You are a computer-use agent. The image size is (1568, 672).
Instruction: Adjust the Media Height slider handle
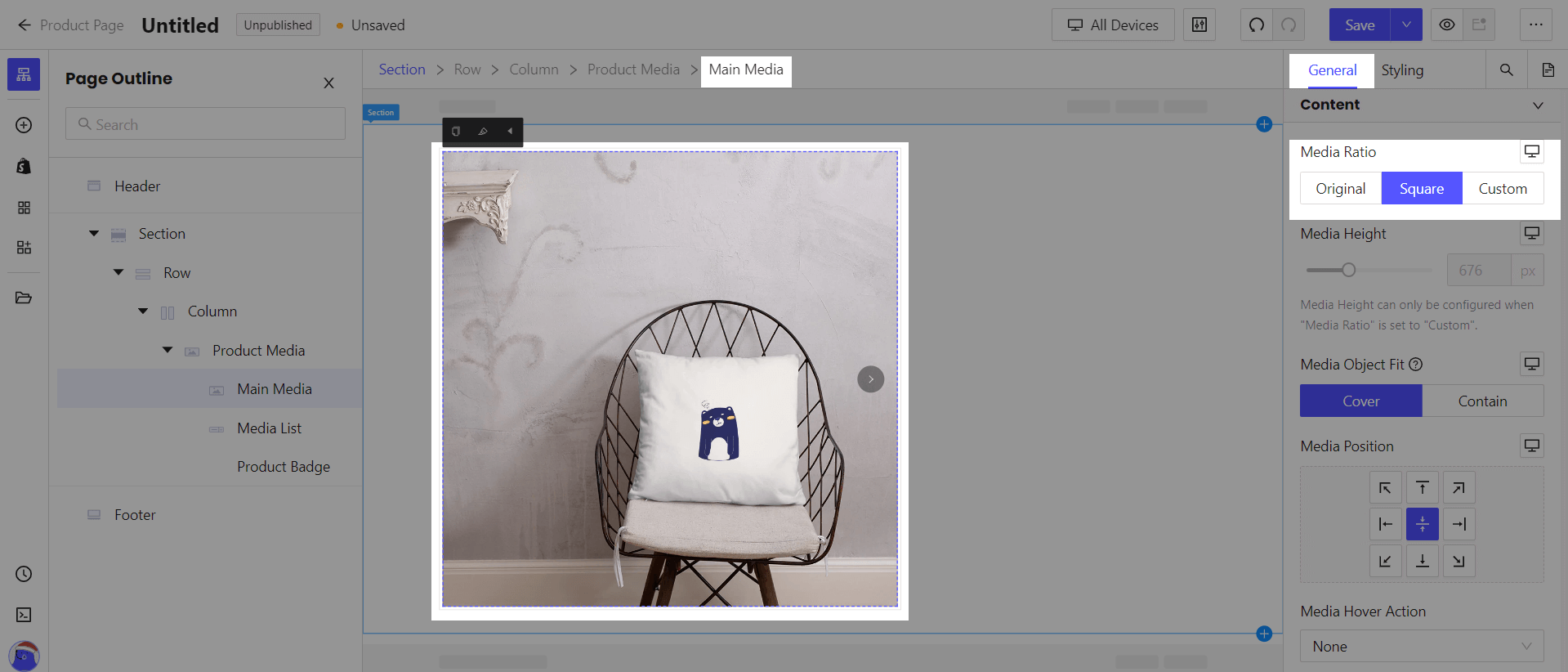[1348, 270]
